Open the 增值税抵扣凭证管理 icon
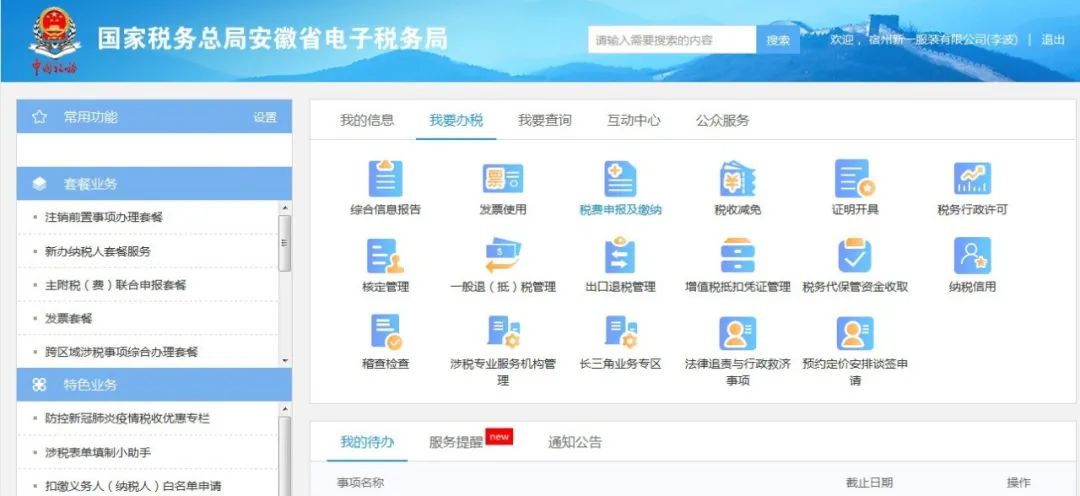The width and height of the screenshot is (1080, 496). (x=737, y=256)
